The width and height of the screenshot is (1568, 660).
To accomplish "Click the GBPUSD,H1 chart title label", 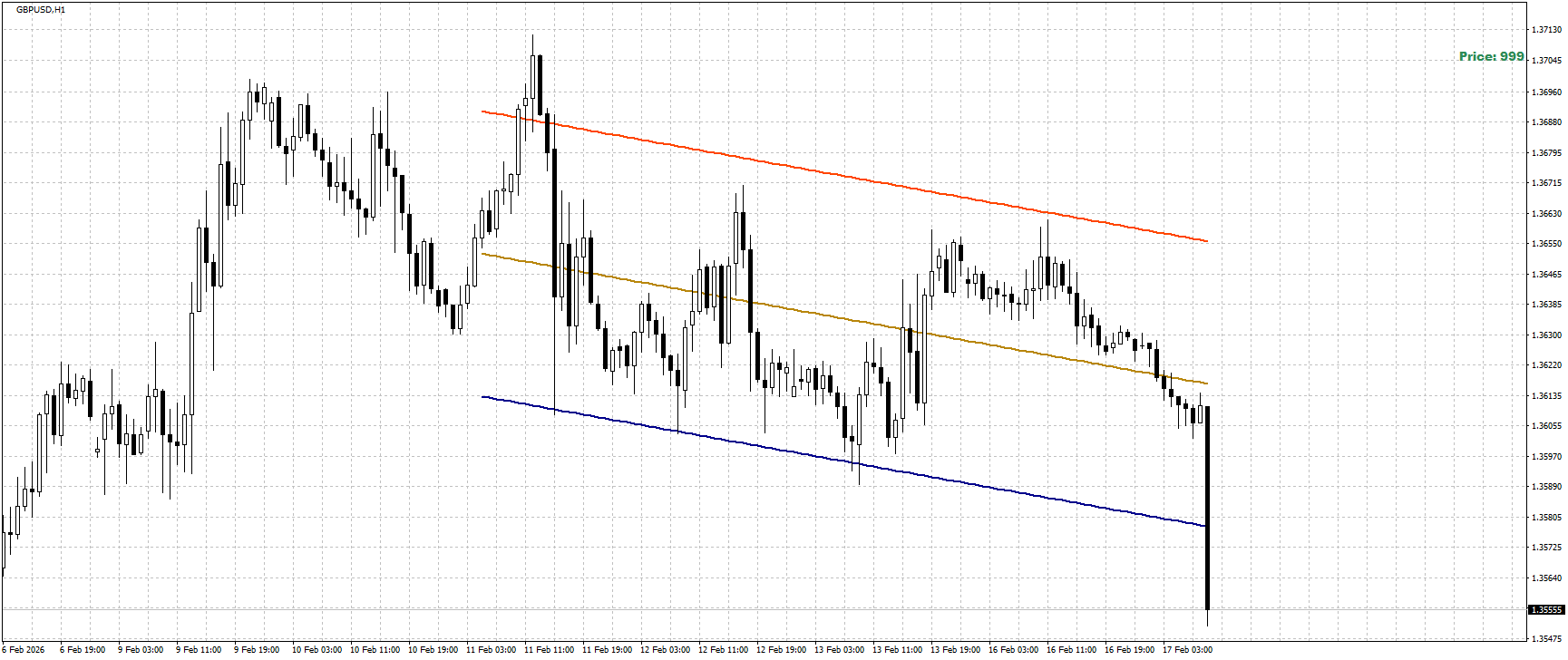I will tap(41, 9).
